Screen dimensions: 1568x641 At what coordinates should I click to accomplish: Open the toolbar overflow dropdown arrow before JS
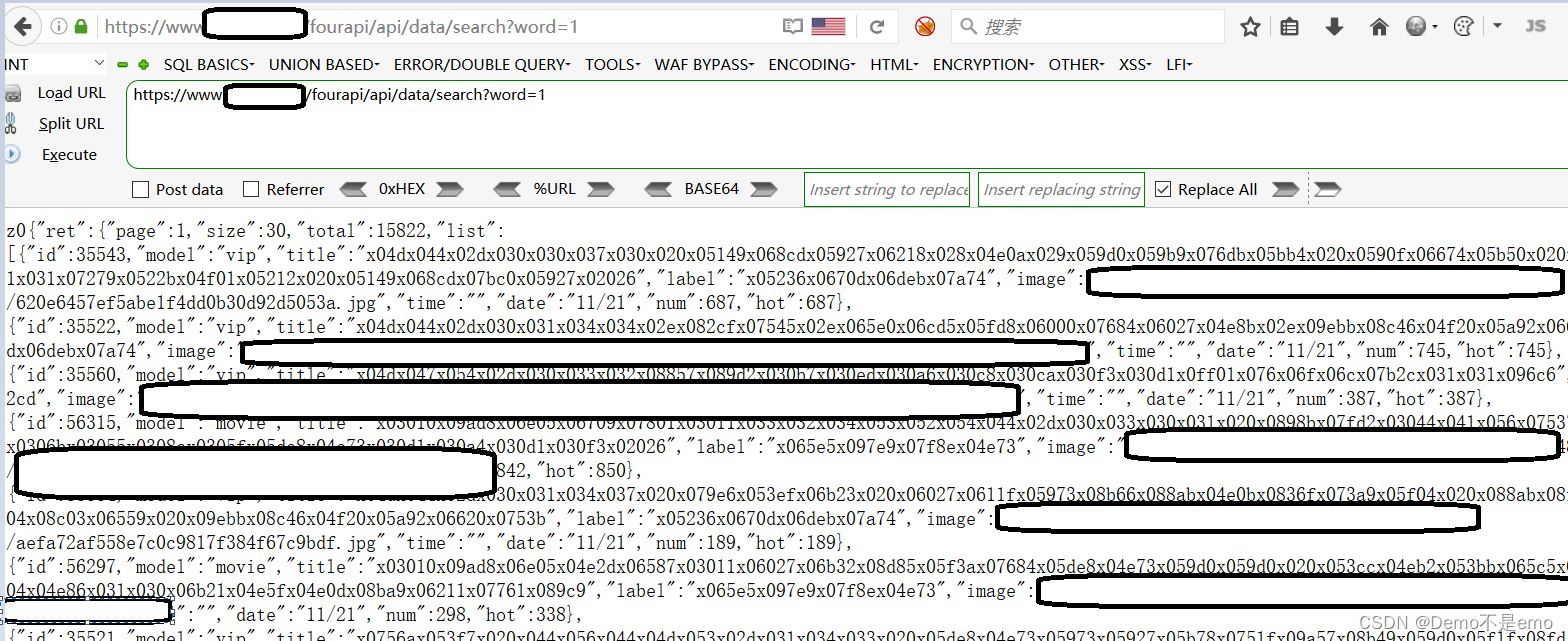(x=1497, y=27)
